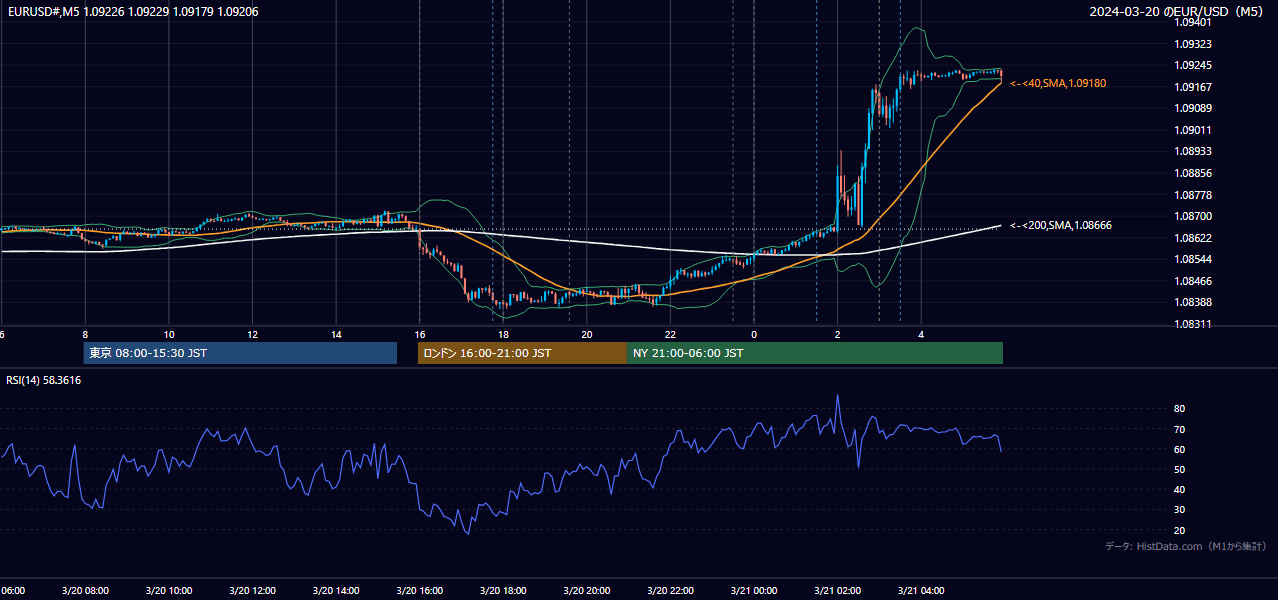This screenshot has height=600, width=1278.
Task: Click hour marker 18 under price chart
Action: (504, 334)
